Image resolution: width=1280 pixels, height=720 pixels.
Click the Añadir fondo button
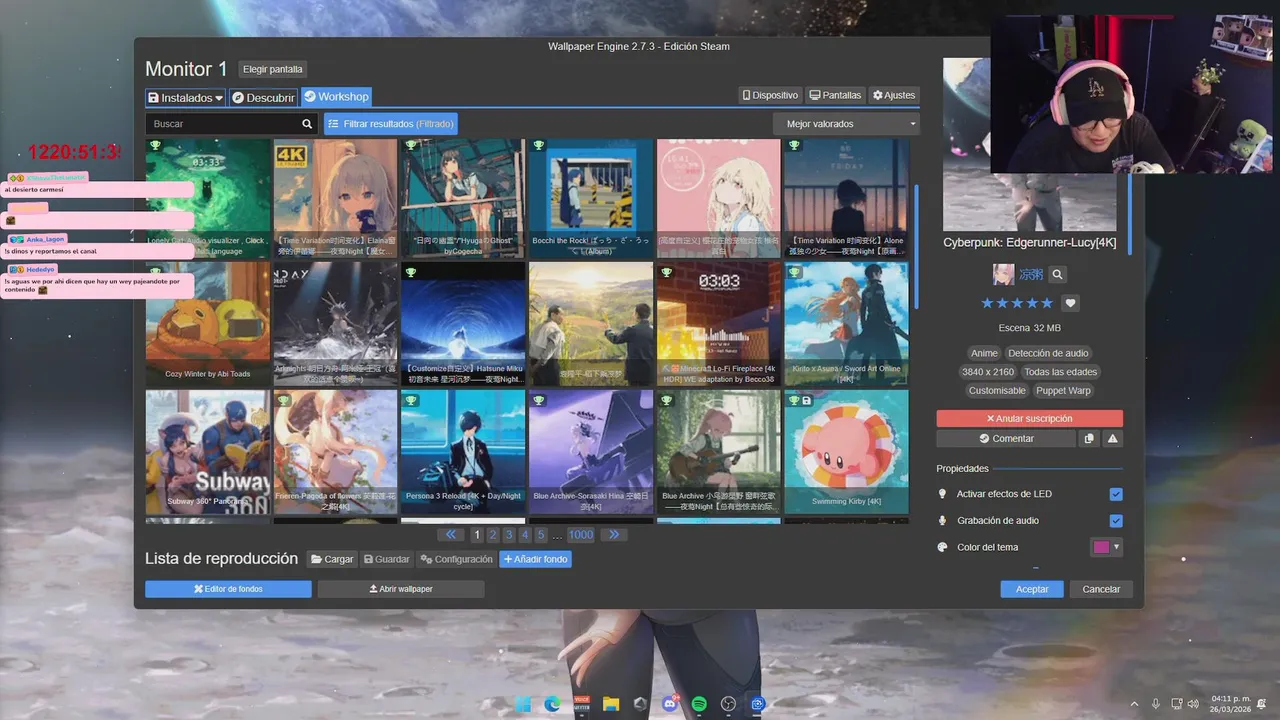click(535, 559)
